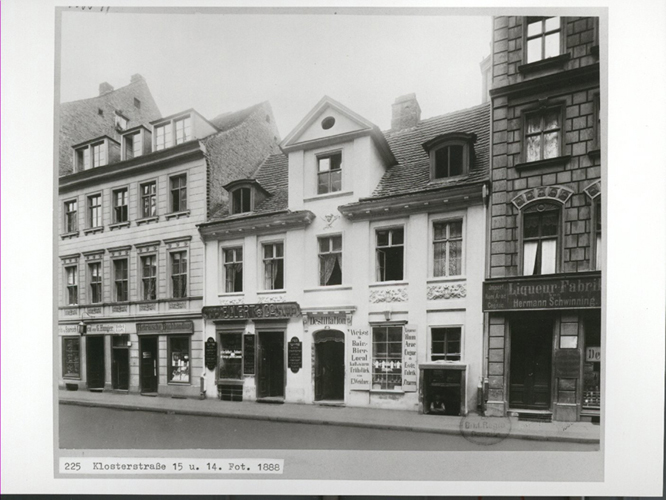The height and width of the screenshot is (500, 666).
Task: Click the window just below the central gable pediment
Action: (329, 172)
